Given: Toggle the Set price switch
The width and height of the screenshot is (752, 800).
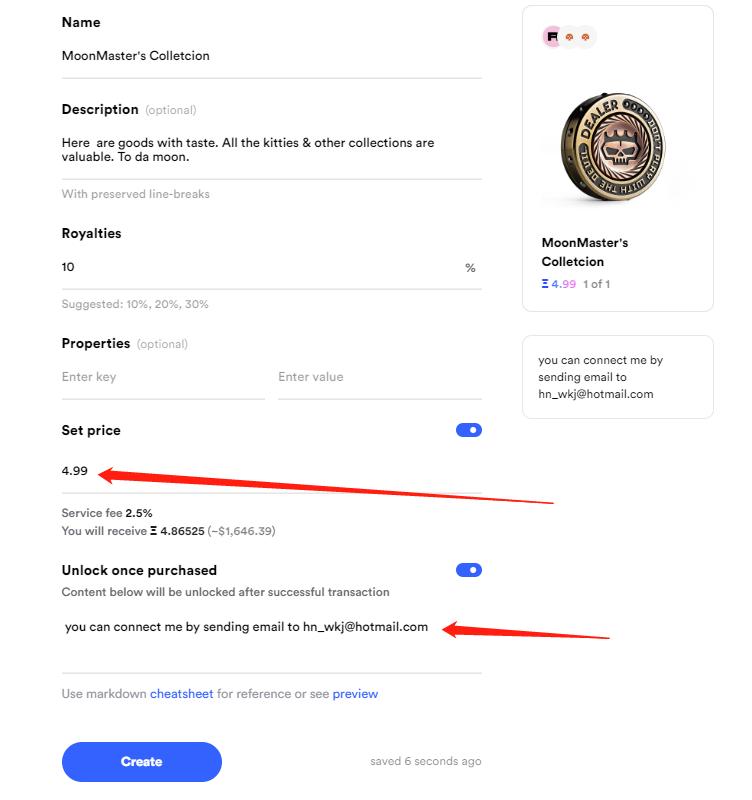Looking at the screenshot, I should click(468, 430).
